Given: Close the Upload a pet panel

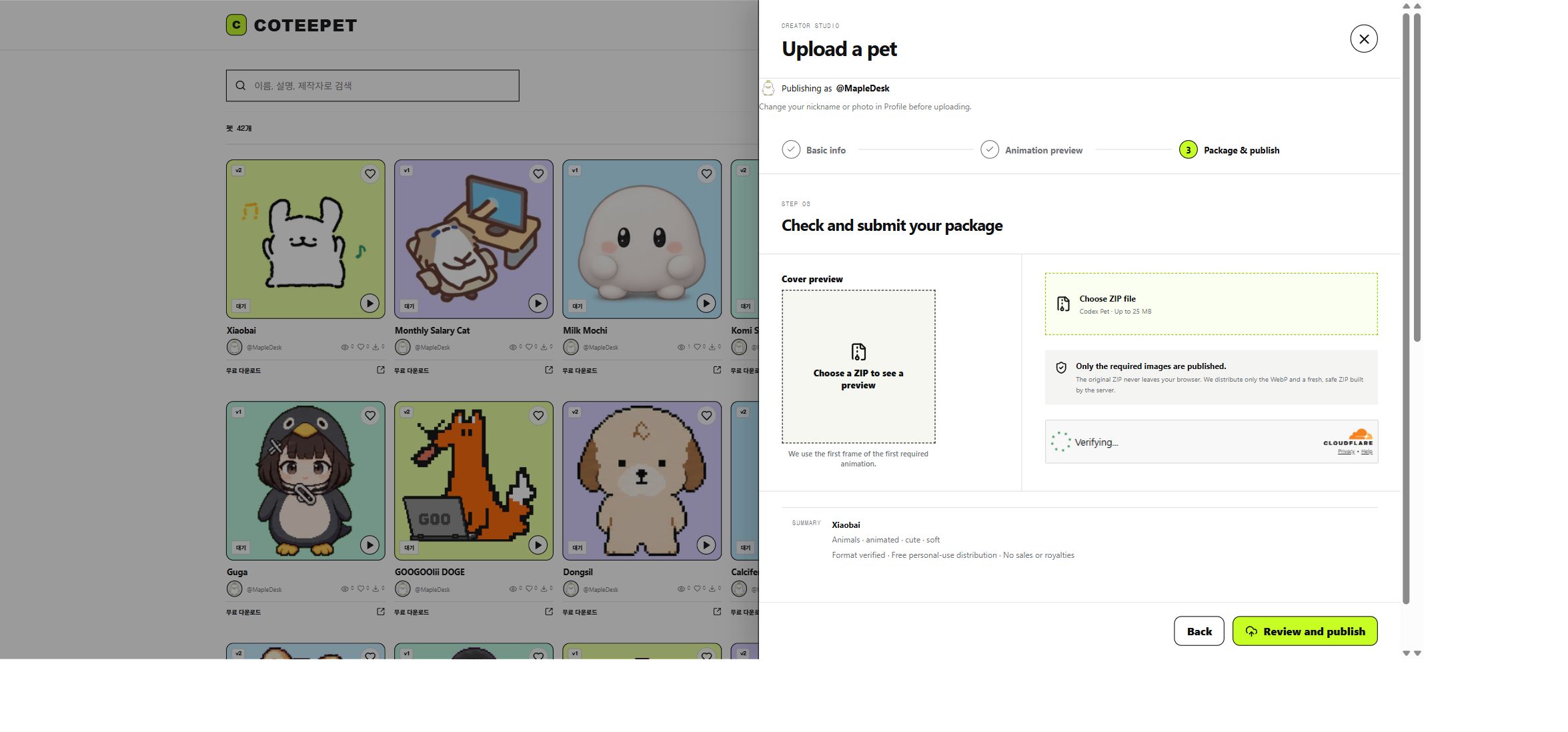Looking at the screenshot, I should point(1363,39).
